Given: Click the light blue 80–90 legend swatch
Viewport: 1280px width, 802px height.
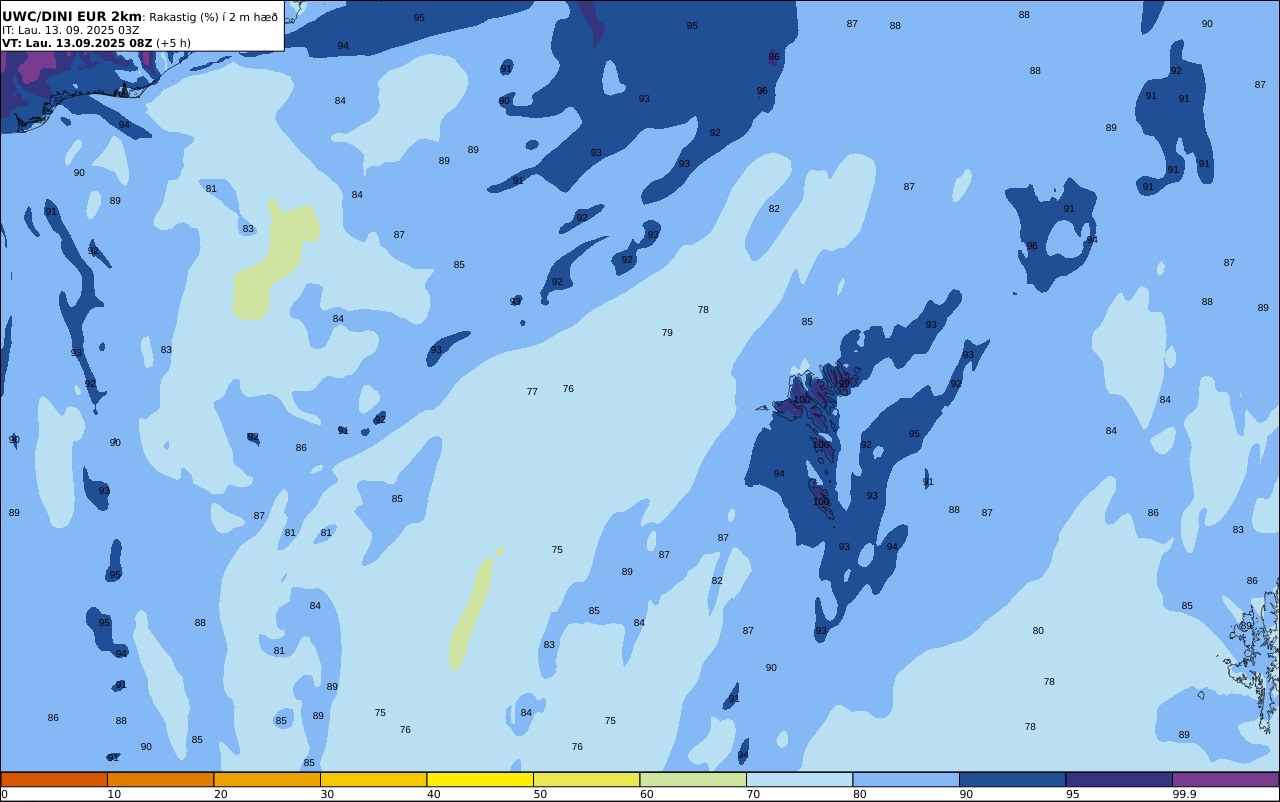Looking at the screenshot, I should pyautogui.click(x=906, y=779).
